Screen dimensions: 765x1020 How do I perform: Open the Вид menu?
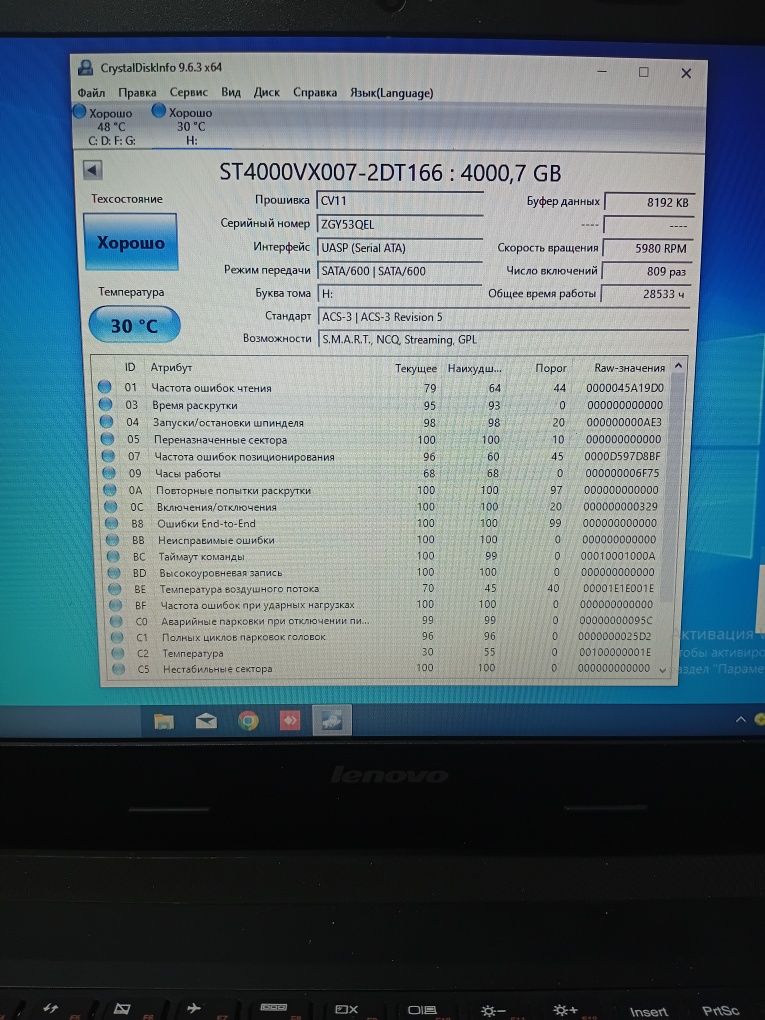pos(230,92)
